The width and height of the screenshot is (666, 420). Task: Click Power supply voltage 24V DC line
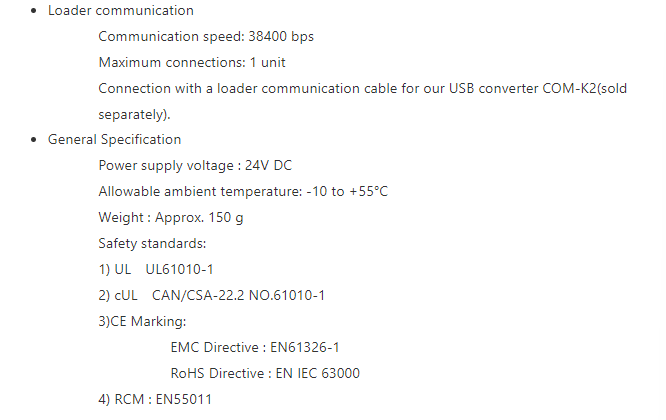(195, 166)
